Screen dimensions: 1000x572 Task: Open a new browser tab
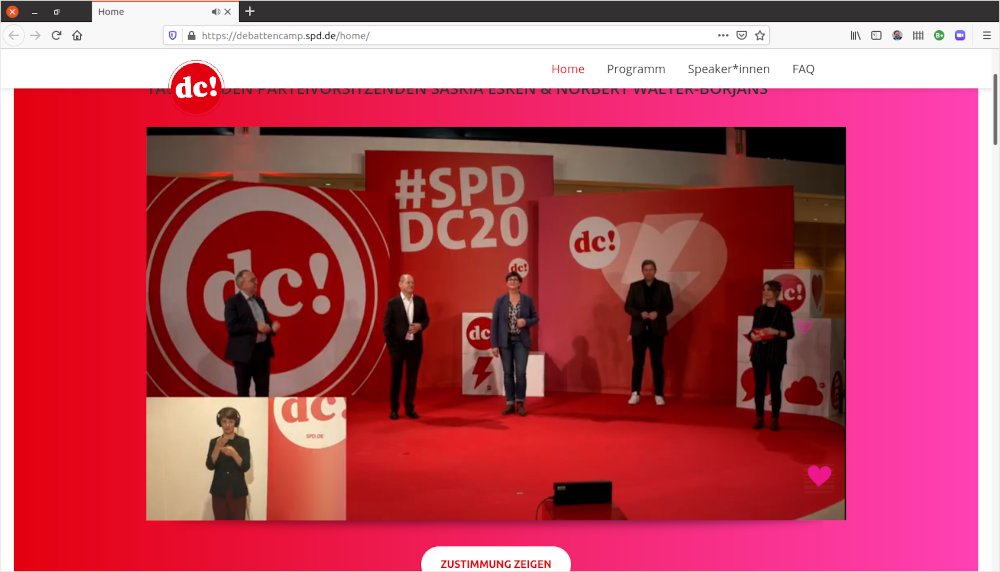click(x=249, y=11)
